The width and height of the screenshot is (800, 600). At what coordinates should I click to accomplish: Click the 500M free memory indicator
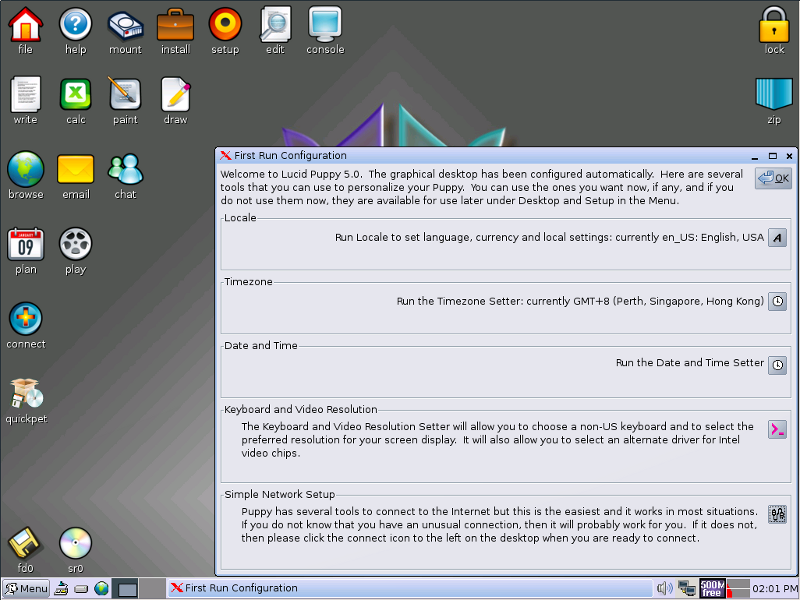712,589
